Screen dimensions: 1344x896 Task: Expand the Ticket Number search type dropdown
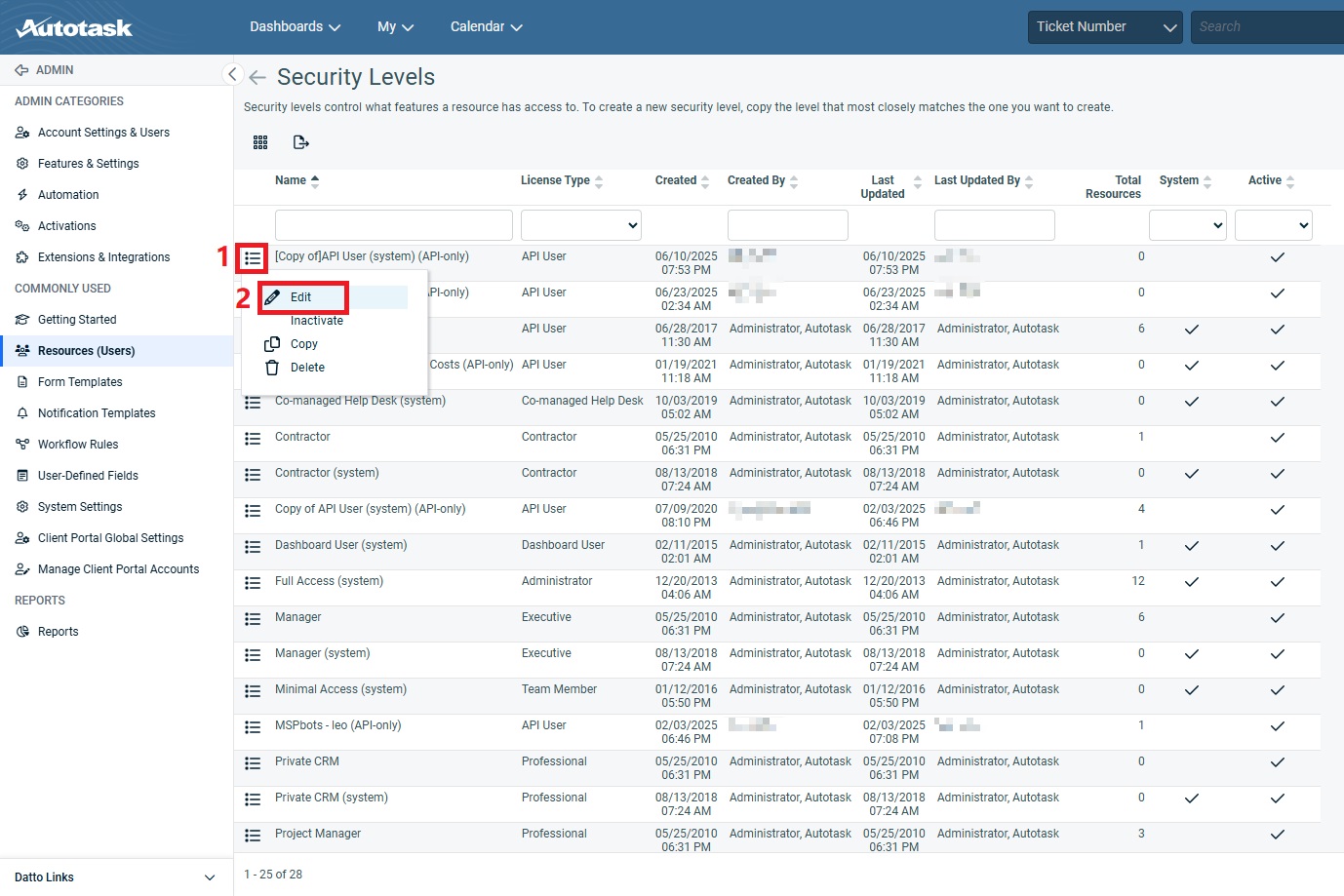tap(1105, 27)
